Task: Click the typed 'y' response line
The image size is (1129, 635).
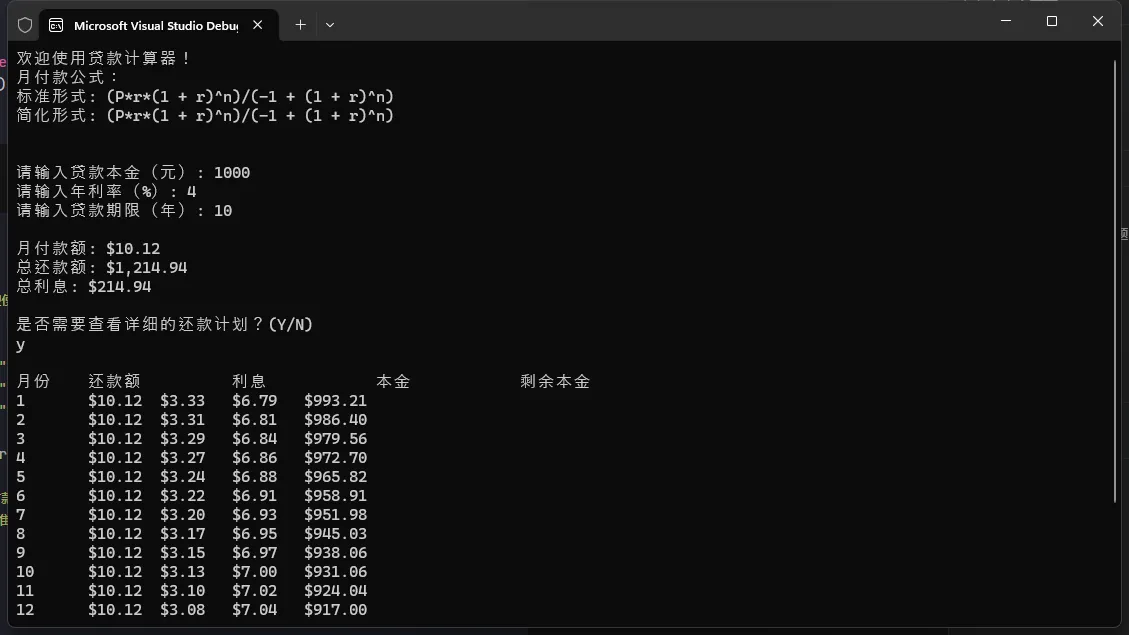Action: (21, 345)
